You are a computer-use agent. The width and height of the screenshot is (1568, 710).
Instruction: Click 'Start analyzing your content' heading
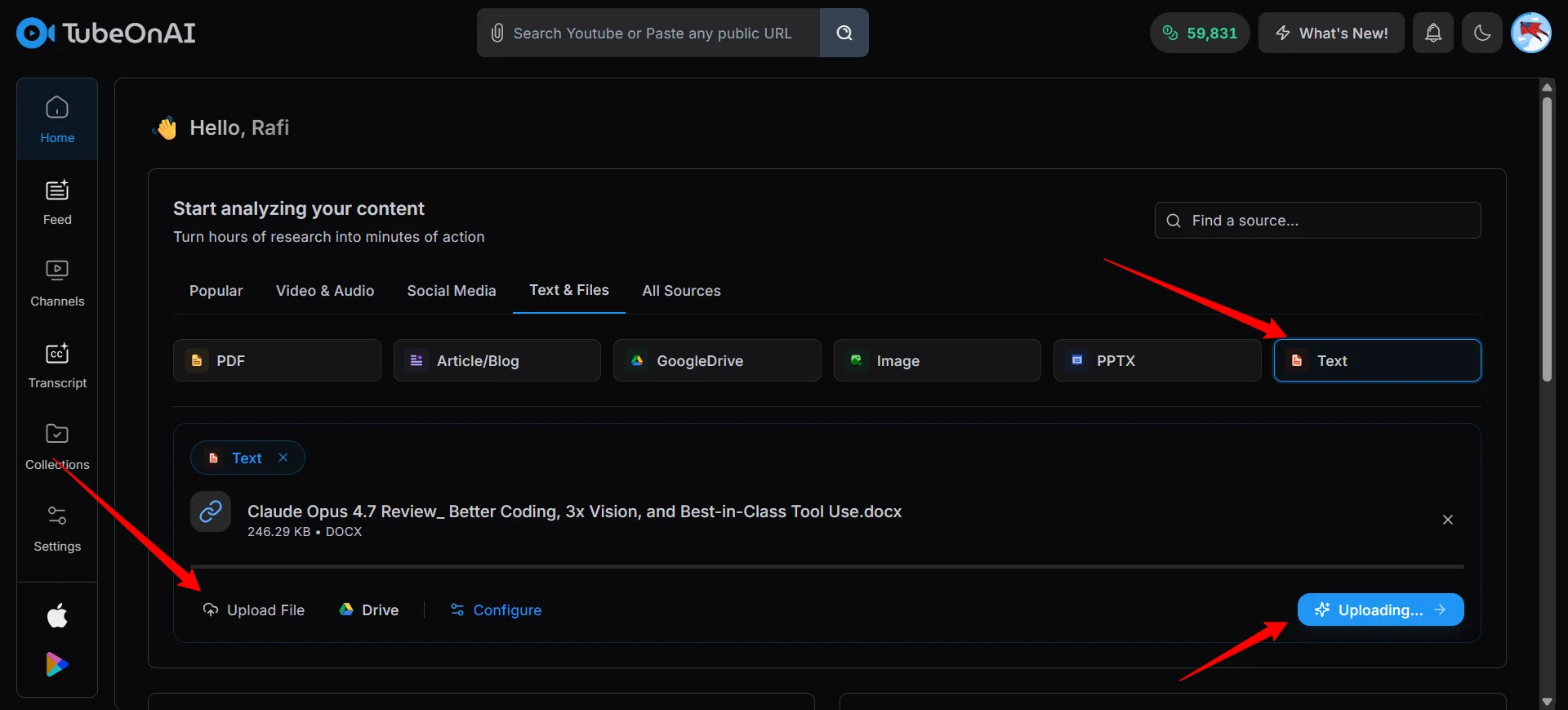[299, 208]
